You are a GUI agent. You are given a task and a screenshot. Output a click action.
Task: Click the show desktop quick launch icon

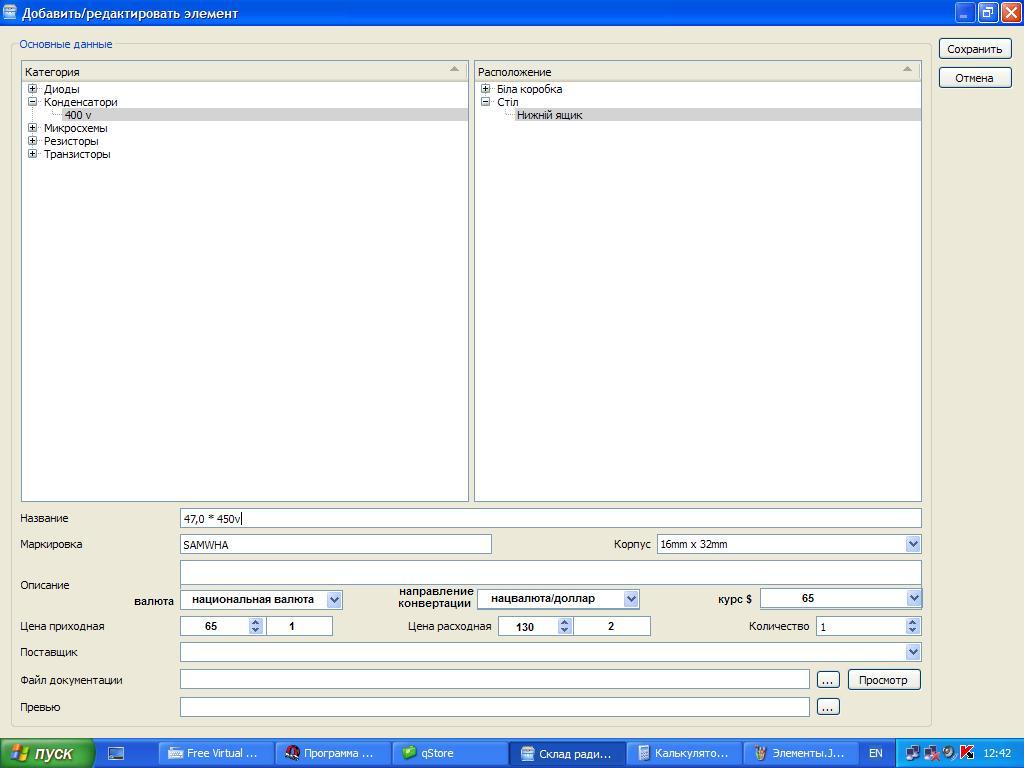pos(116,753)
